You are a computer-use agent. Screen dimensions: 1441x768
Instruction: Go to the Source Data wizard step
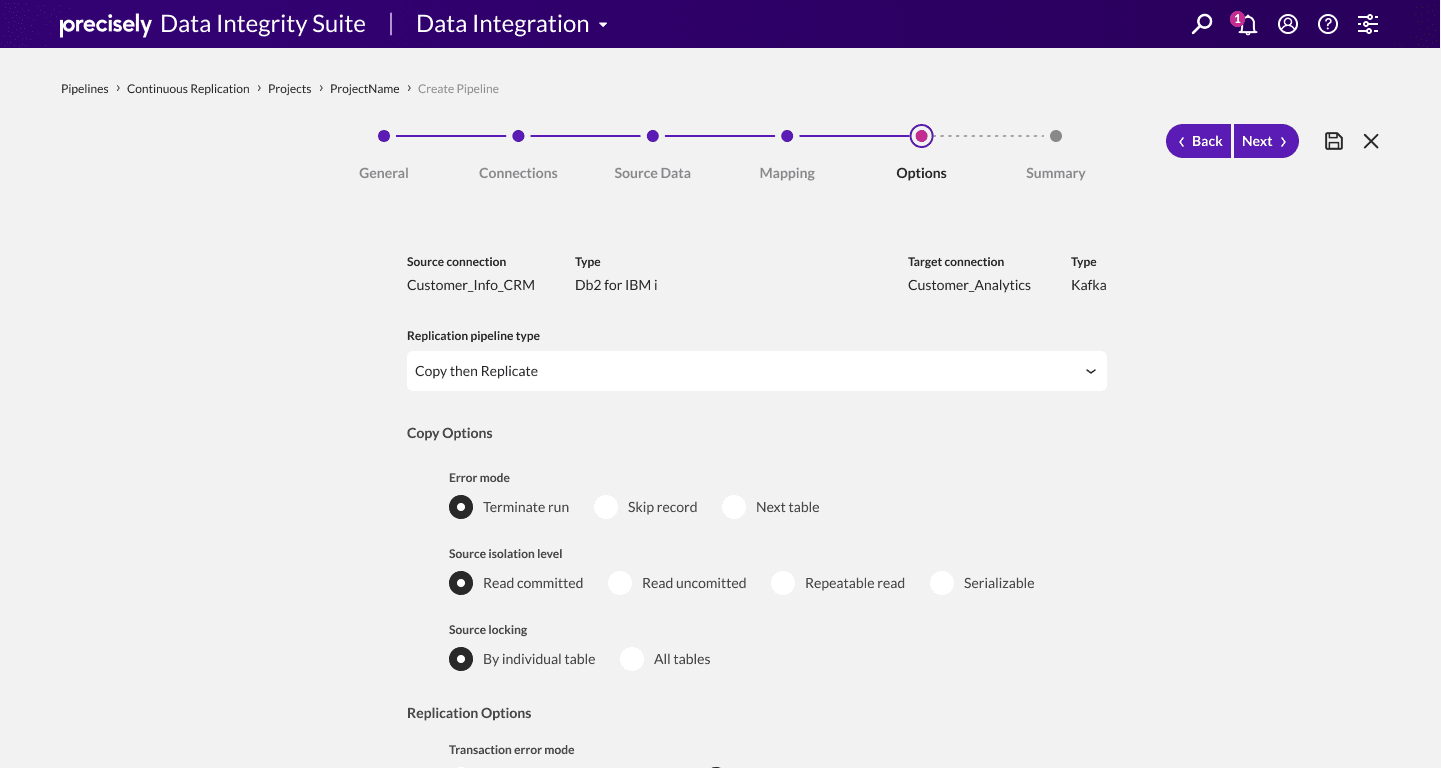652,136
